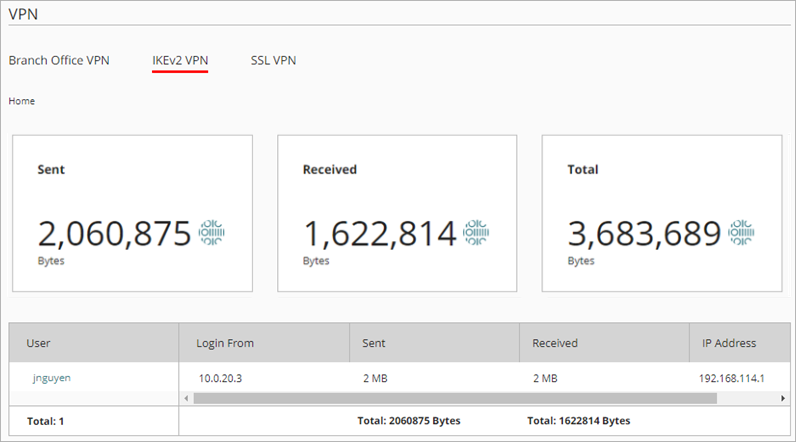
Task: Click the Received column header
Action: click(x=555, y=343)
